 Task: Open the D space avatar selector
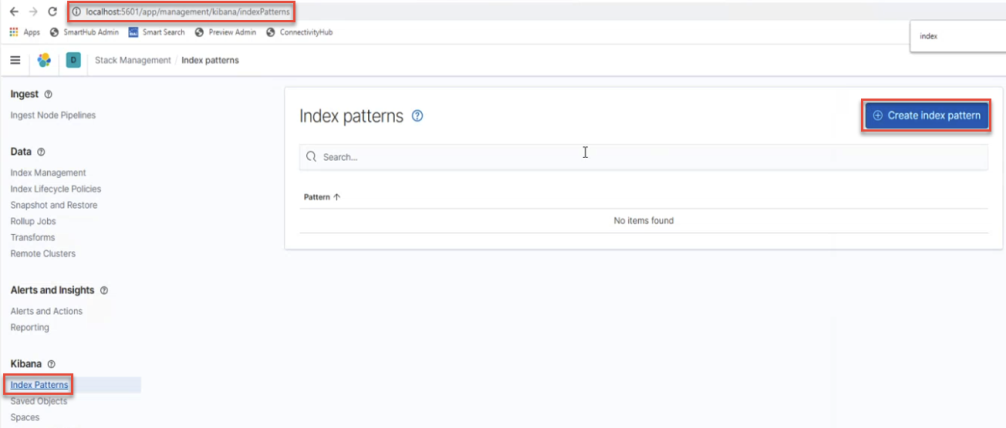pyautogui.click(x=73, y=60)
